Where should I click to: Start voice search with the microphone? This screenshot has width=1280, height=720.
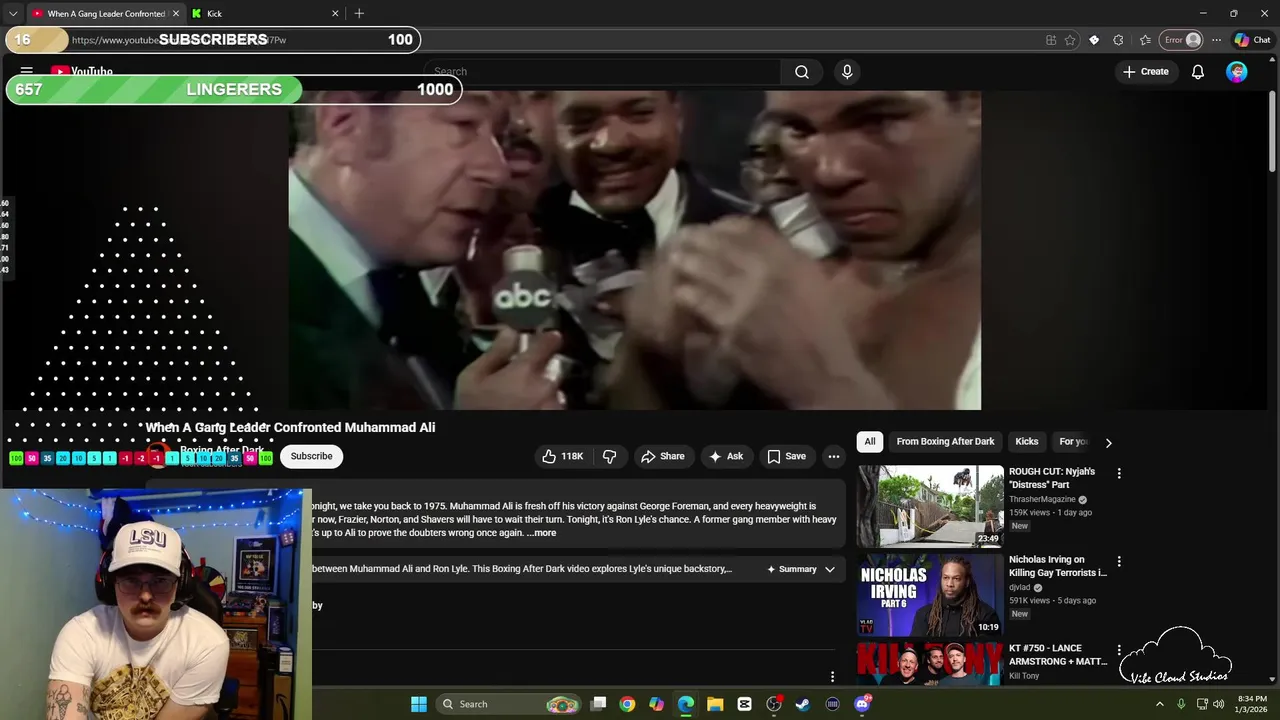847,72
